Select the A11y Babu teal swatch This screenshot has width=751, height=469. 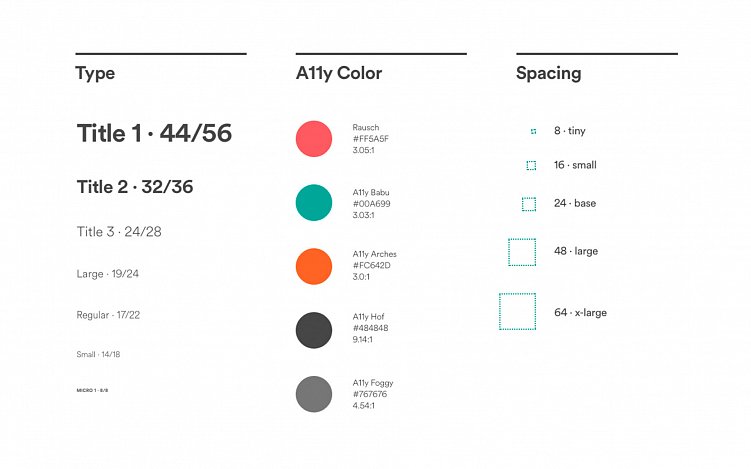click(x=314, y=202)
